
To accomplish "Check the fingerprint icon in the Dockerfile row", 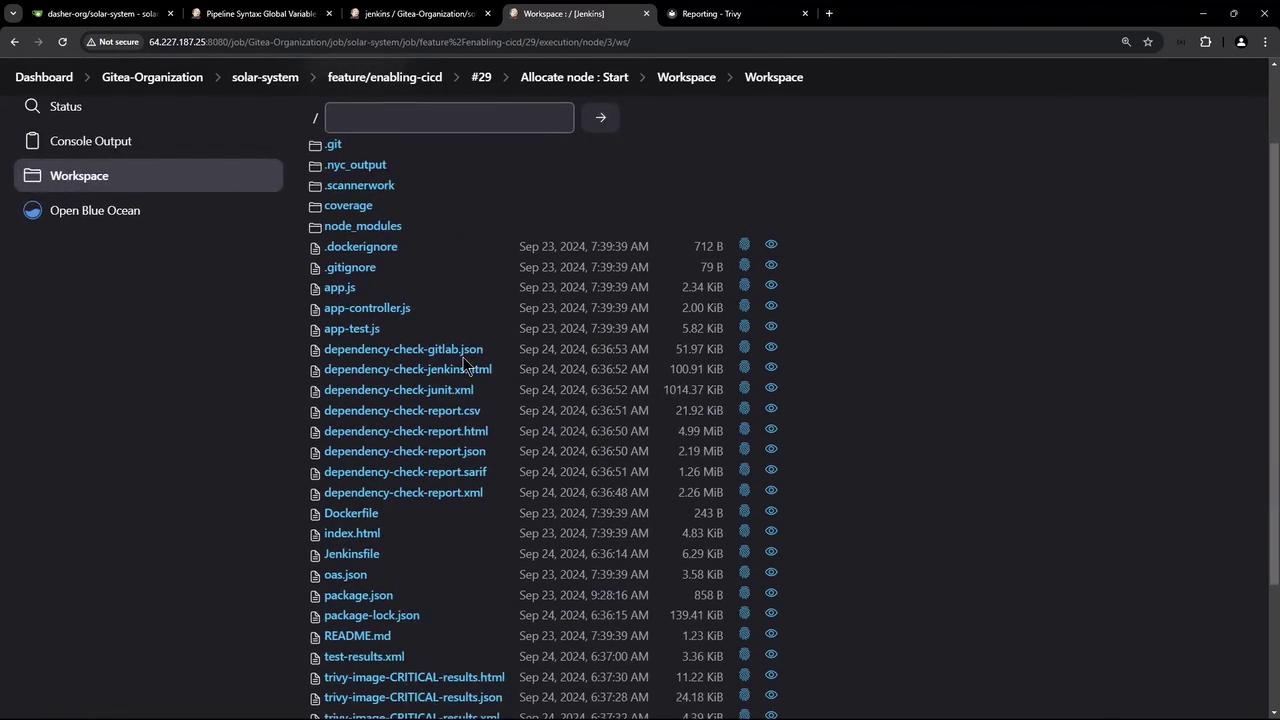I will 744,512.
